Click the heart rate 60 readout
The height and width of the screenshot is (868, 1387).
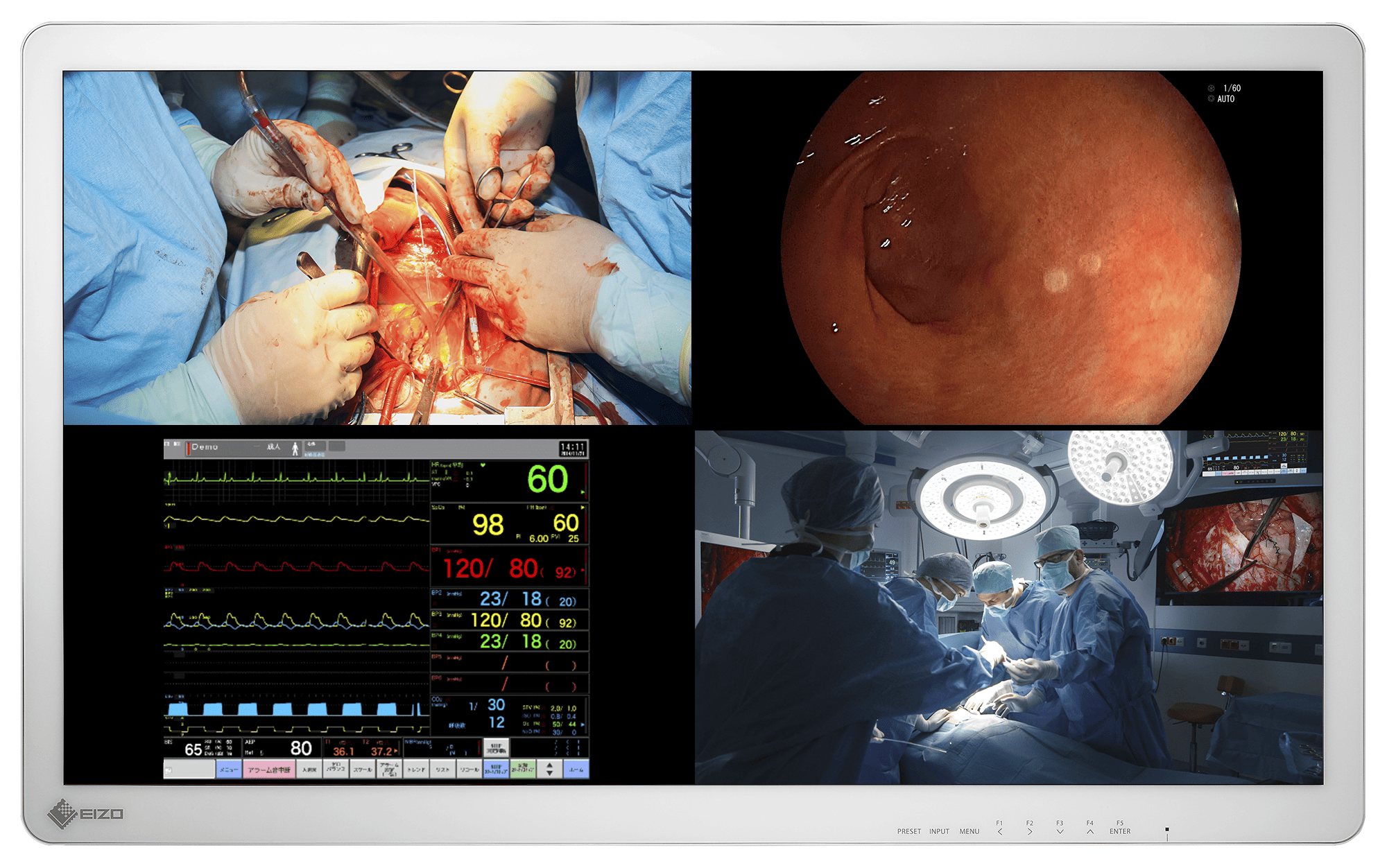(547, 480)
